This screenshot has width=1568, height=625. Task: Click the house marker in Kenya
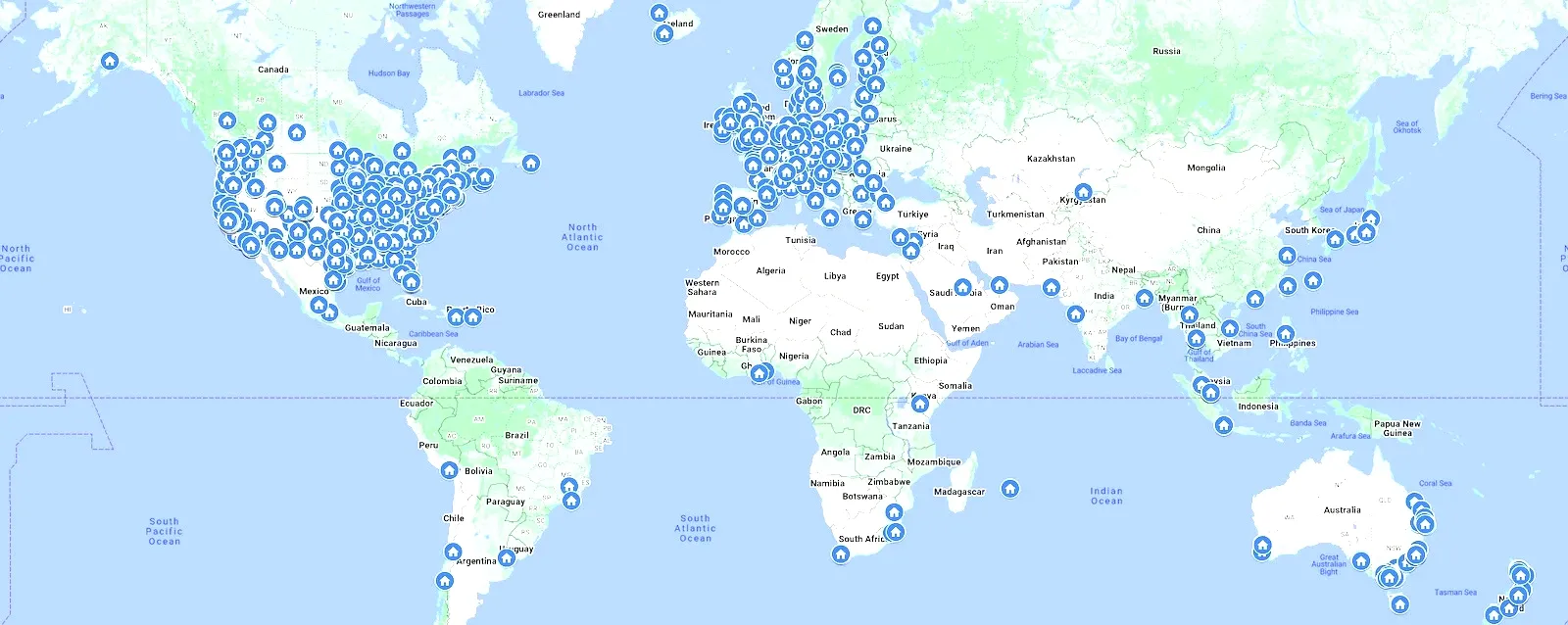coord(920,404)
